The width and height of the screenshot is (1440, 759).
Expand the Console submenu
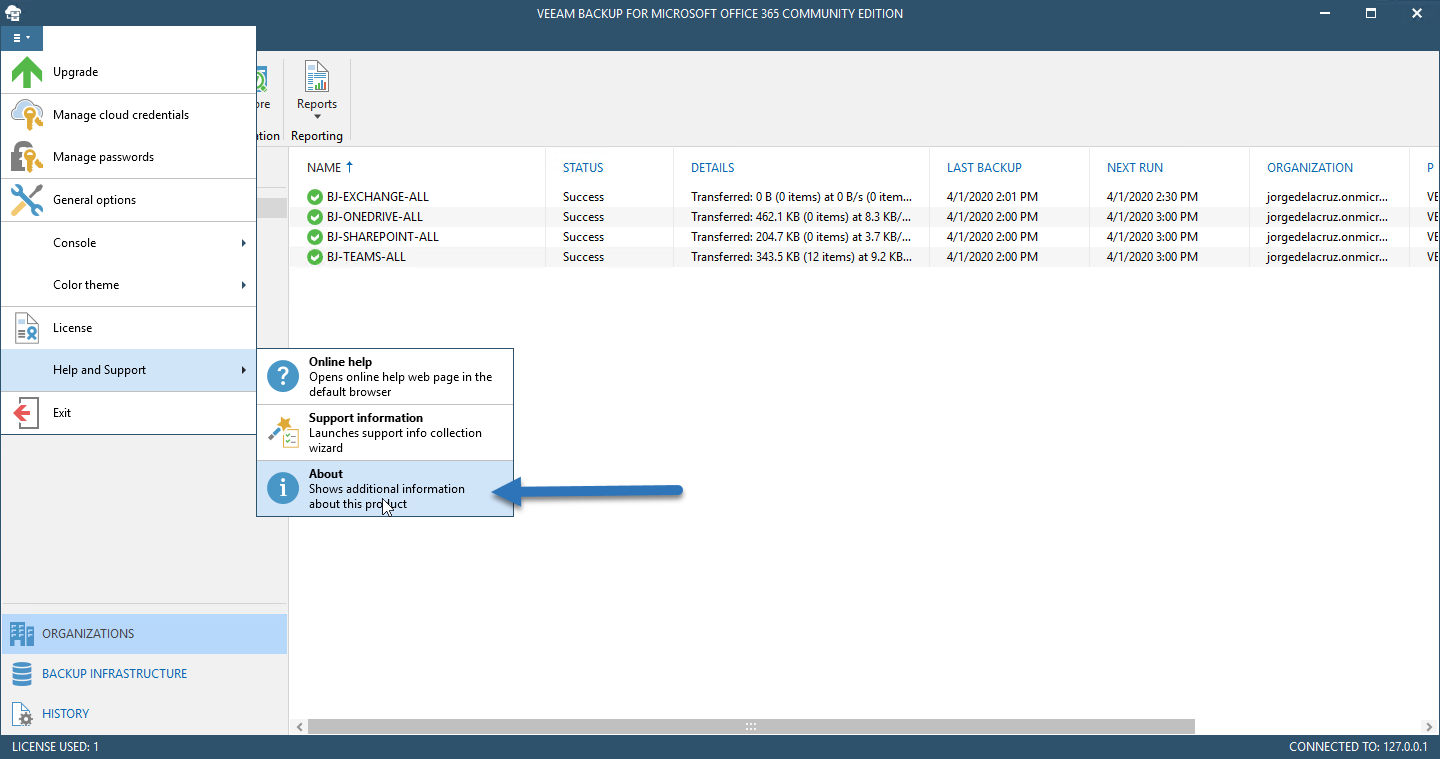click(128, 243)
